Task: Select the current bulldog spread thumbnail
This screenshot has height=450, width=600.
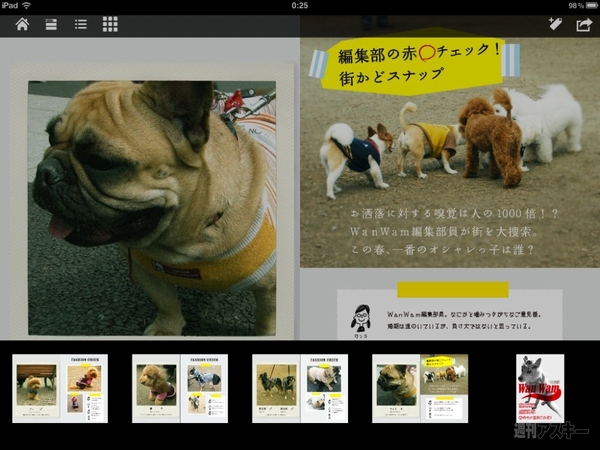Action: [x=420, y=388]
